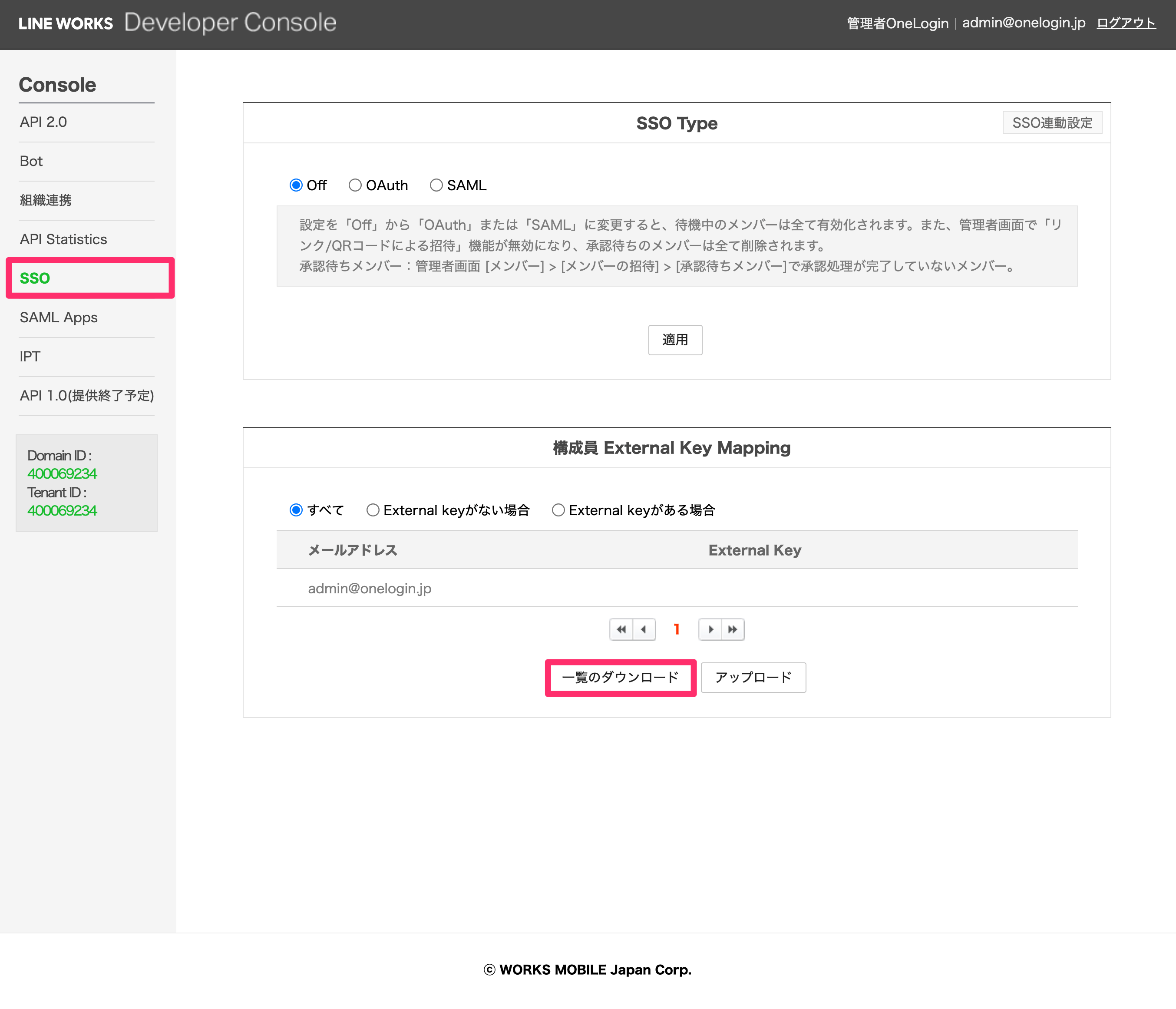This screenshot has height=1009, width=1176.
Task: Click Developer Console header title
Action: [x=231, y=23]
